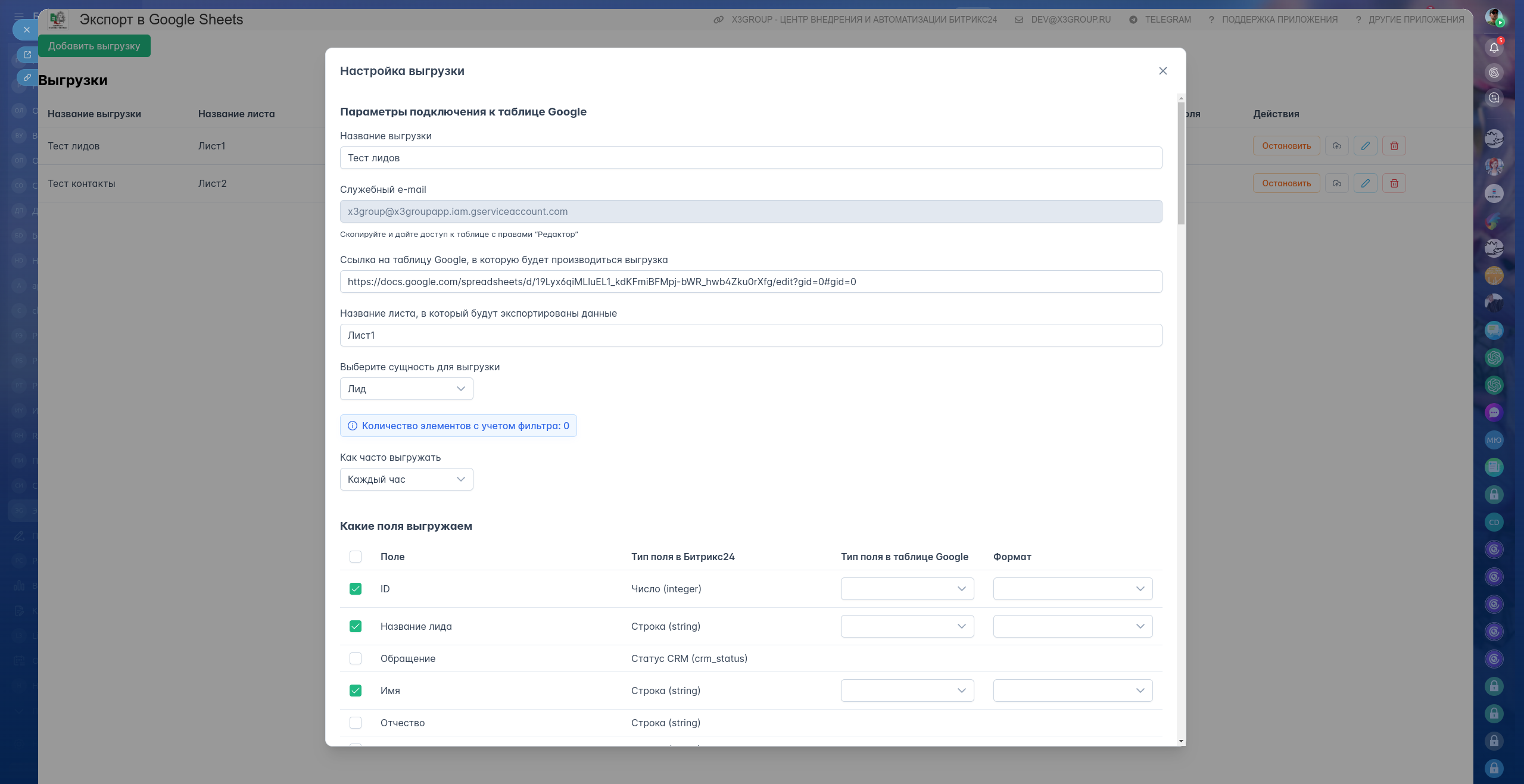Enable the Обращение field checkbox
The height and width of the screenshot is (784, 1524).
pos(356,658)
